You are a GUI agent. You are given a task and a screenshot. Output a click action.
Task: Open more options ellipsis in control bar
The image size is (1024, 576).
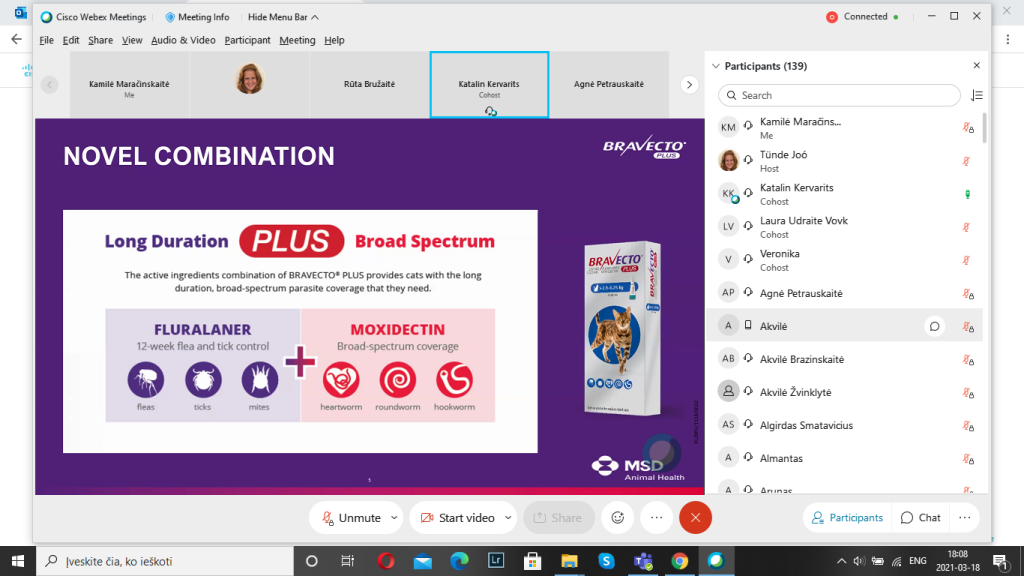click(656, 517)
